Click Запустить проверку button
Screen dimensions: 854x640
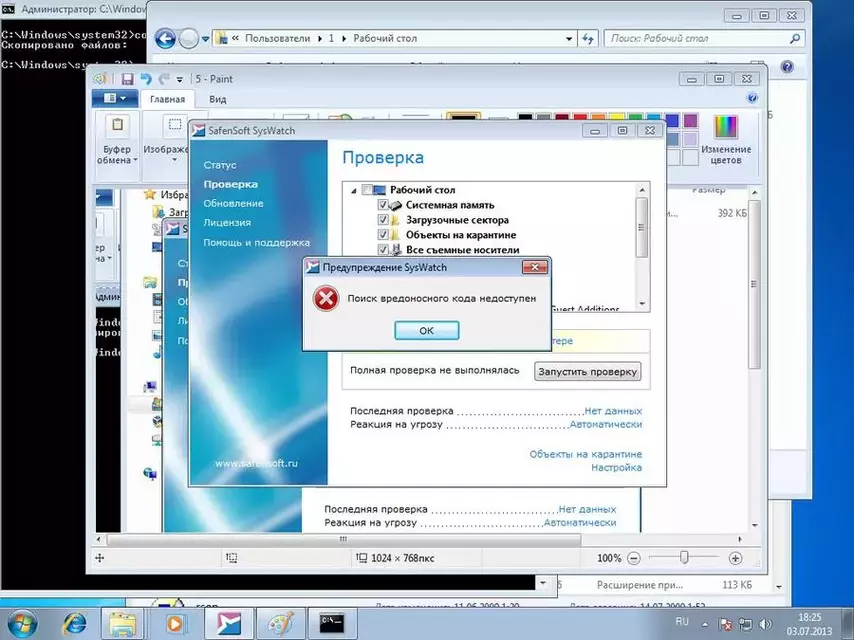coord(587,371)
